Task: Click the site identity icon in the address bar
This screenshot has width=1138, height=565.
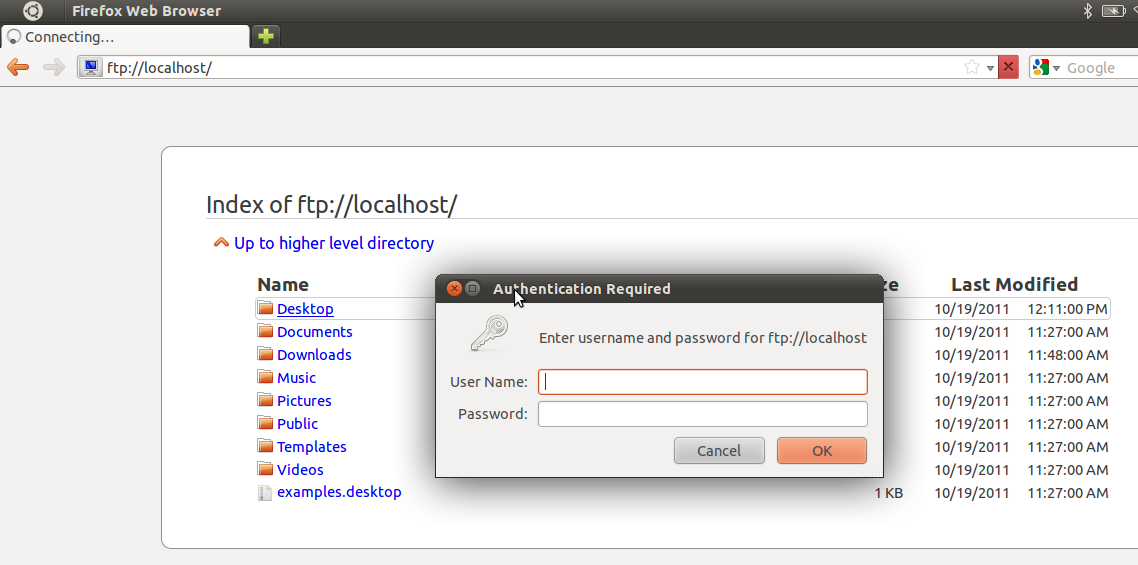Action: 92,68
